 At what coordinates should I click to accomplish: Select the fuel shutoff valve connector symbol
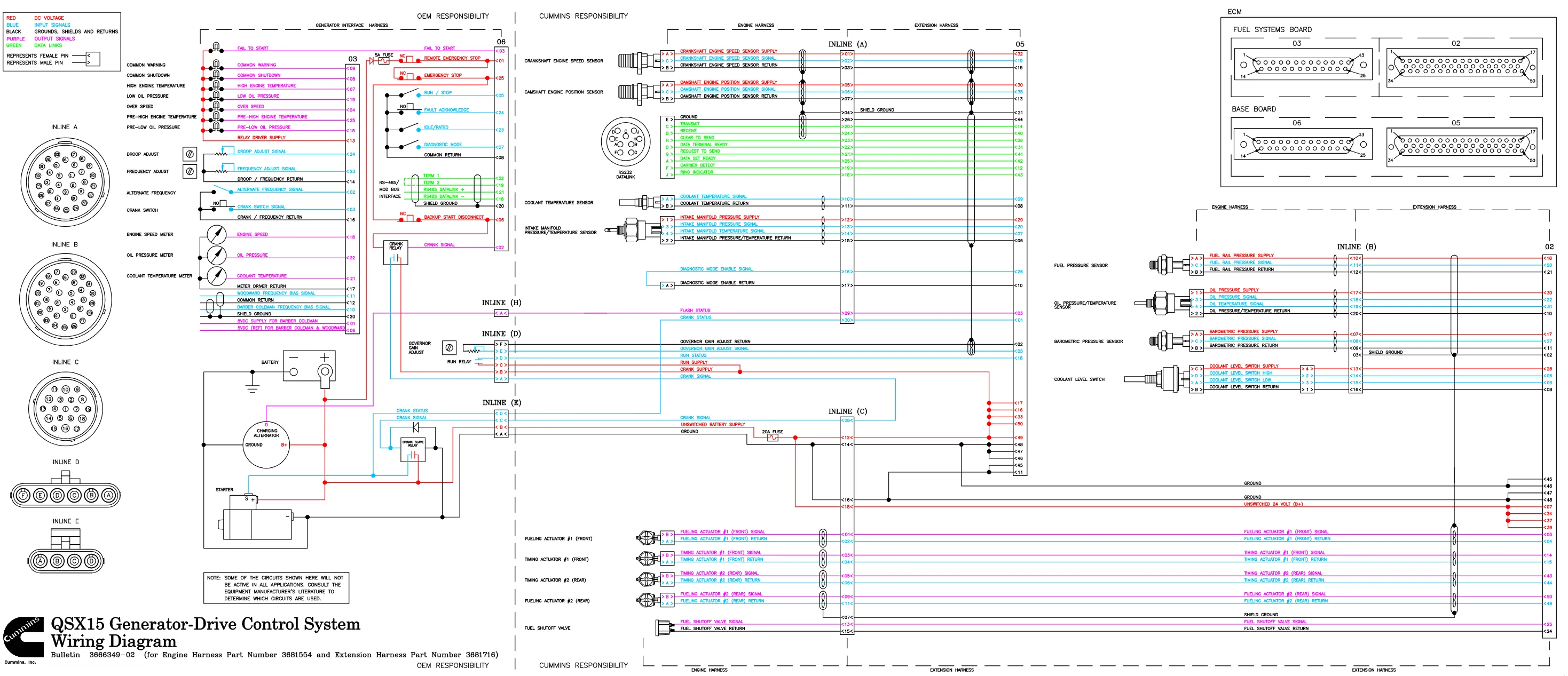(664, 627)
